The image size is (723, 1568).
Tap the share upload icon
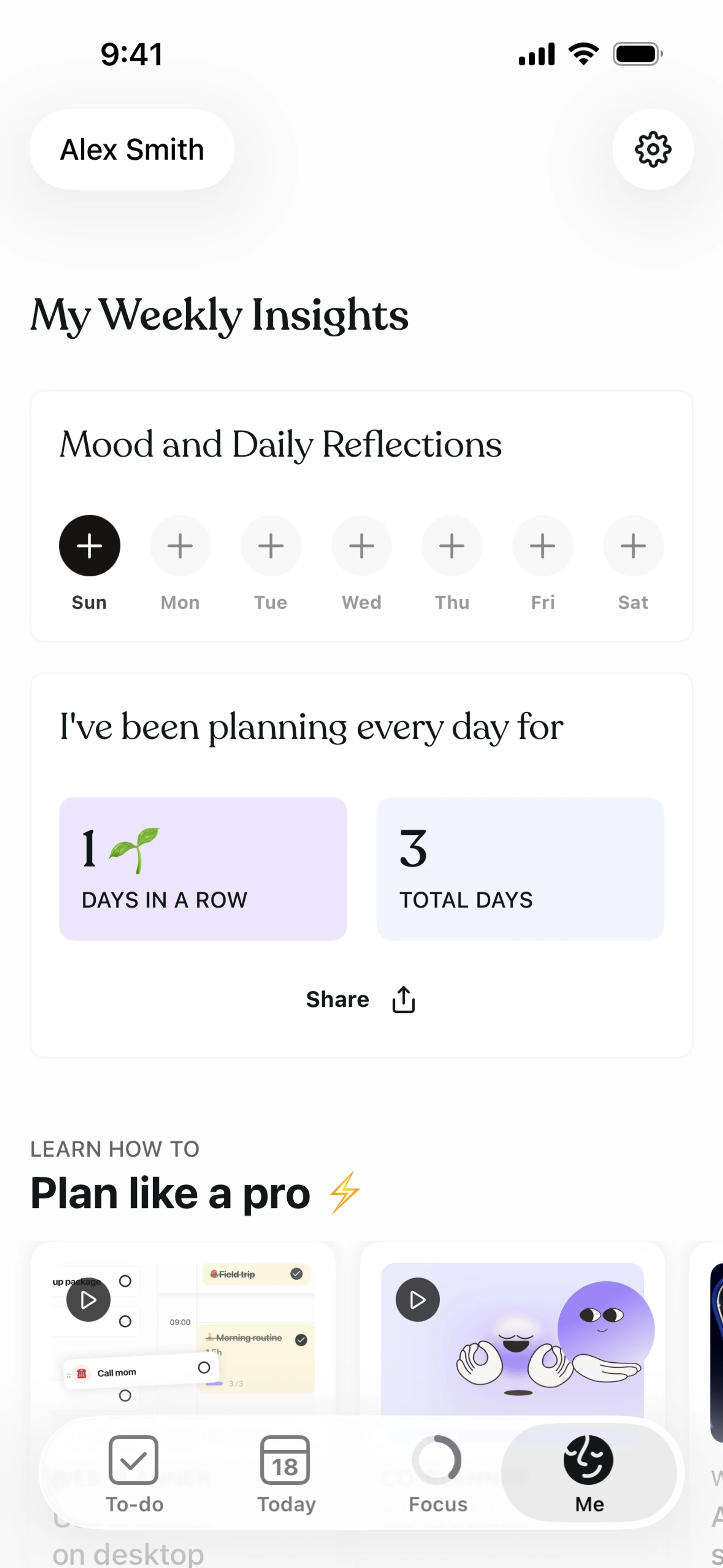[404, 999]
